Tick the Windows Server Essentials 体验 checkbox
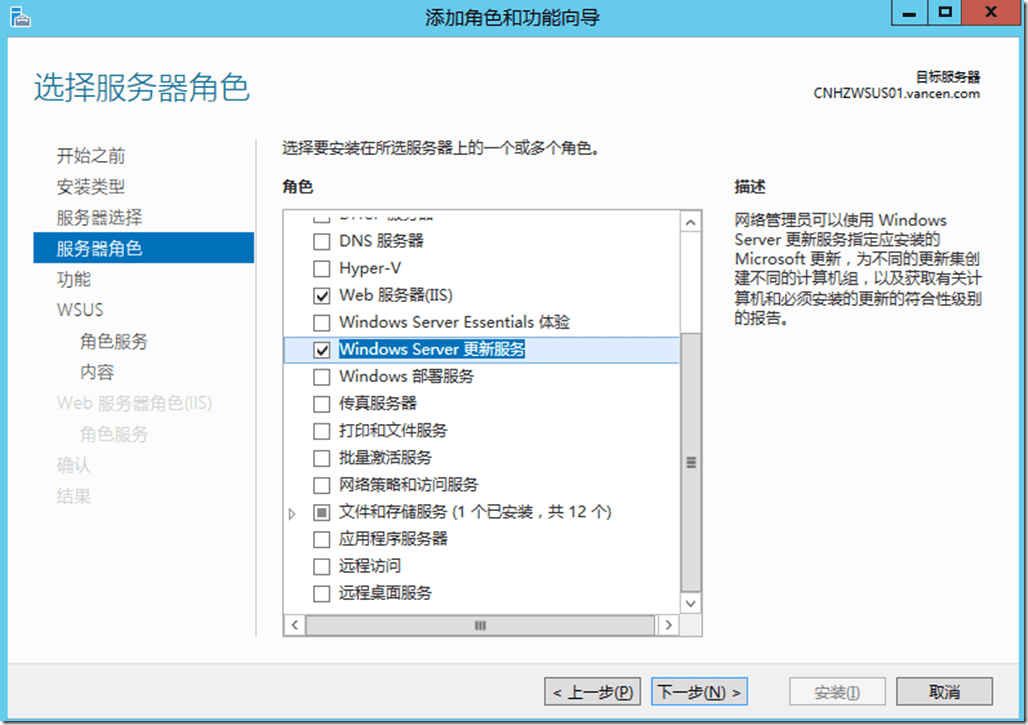1028x725 pixels. [x=321, y=323]
